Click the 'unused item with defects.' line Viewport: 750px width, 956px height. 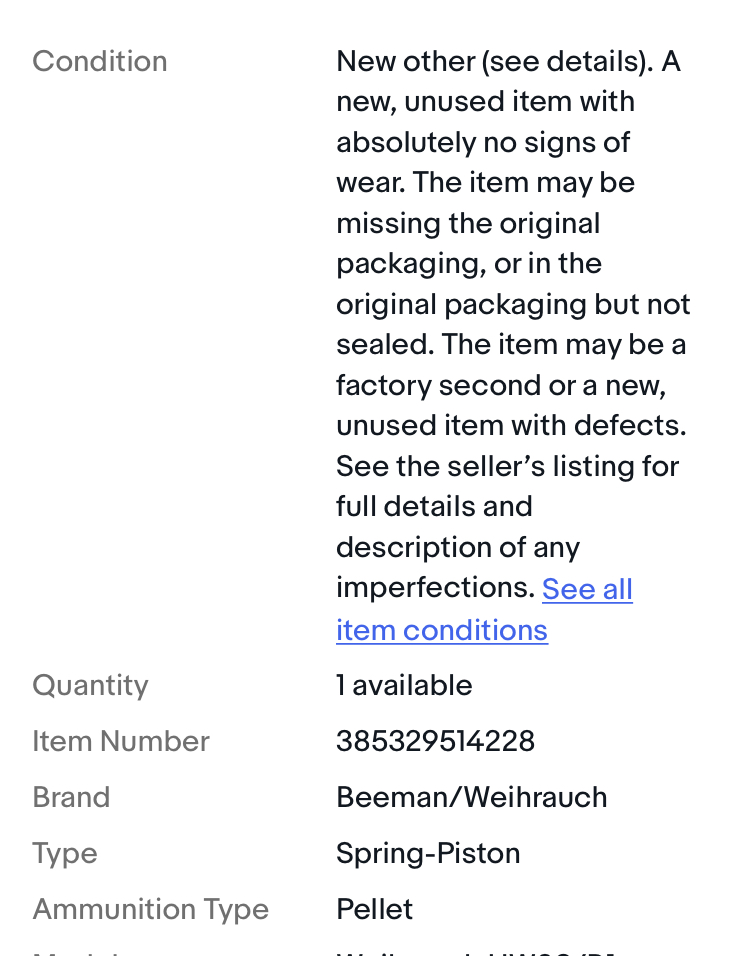point(511,426)
